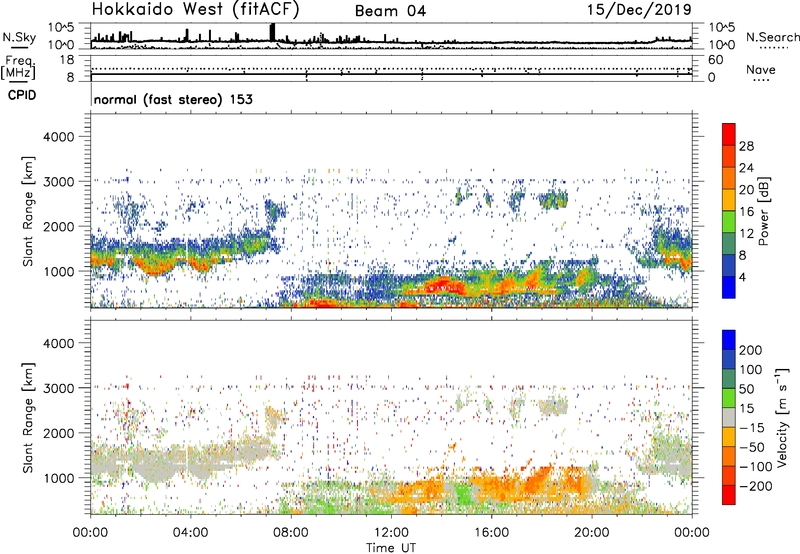Click the 04:00 time axis label

190,533
